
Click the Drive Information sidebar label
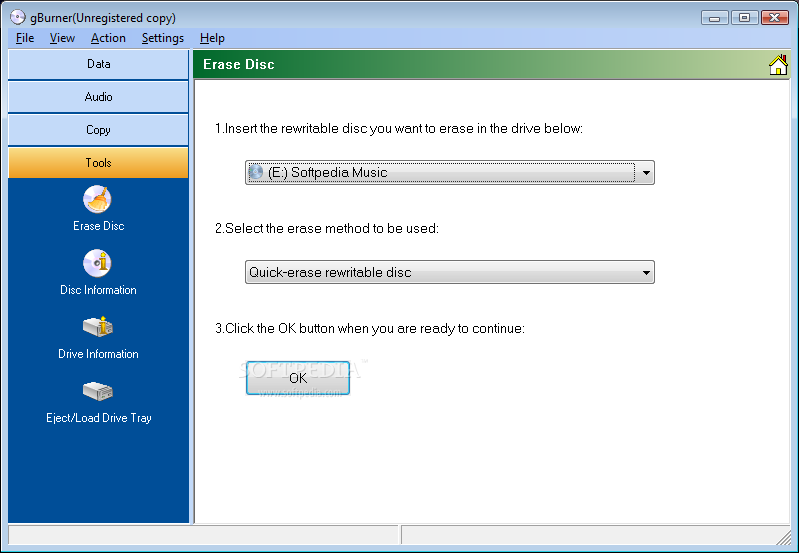[x=98, y=354]
